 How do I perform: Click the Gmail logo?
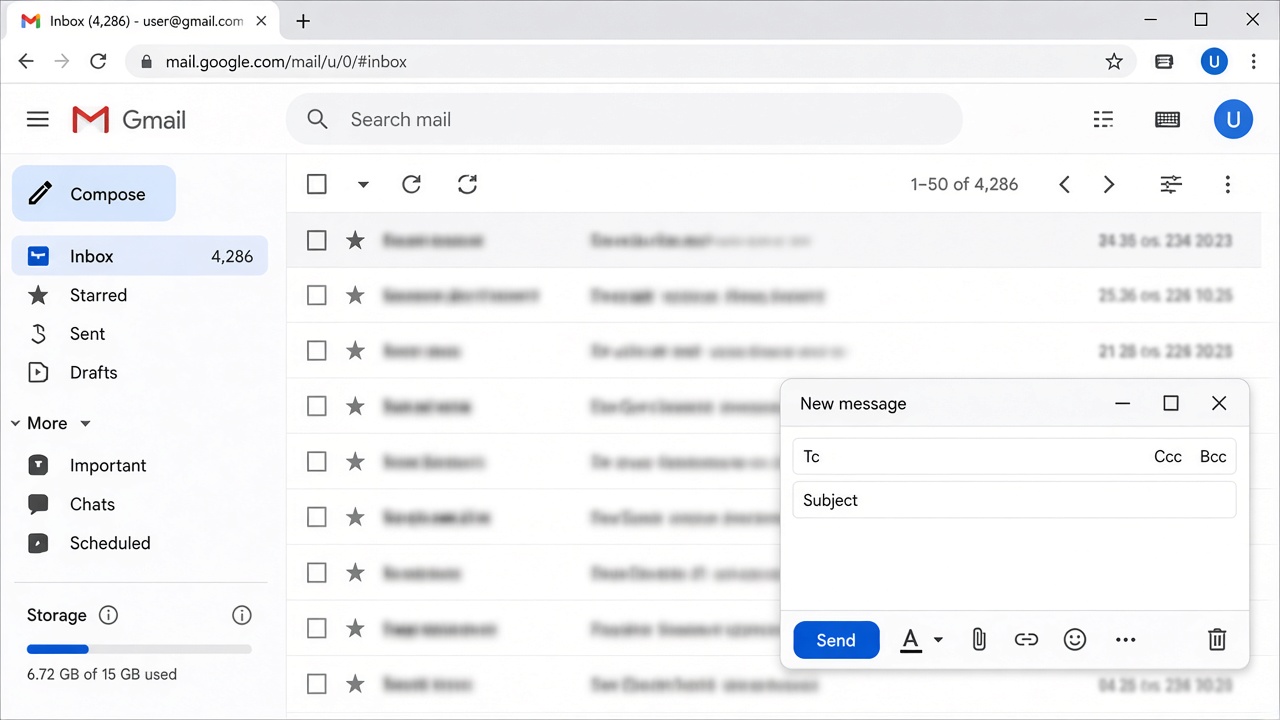[129, 120]
